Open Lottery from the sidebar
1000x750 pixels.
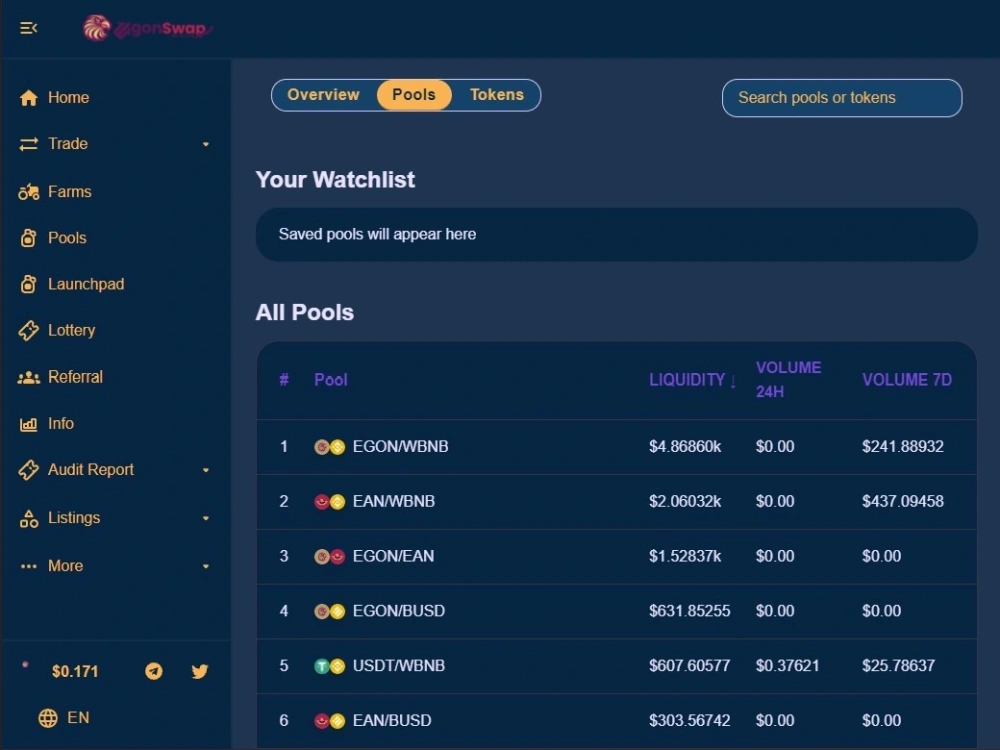pyautogui.click(x=71, y=330)
